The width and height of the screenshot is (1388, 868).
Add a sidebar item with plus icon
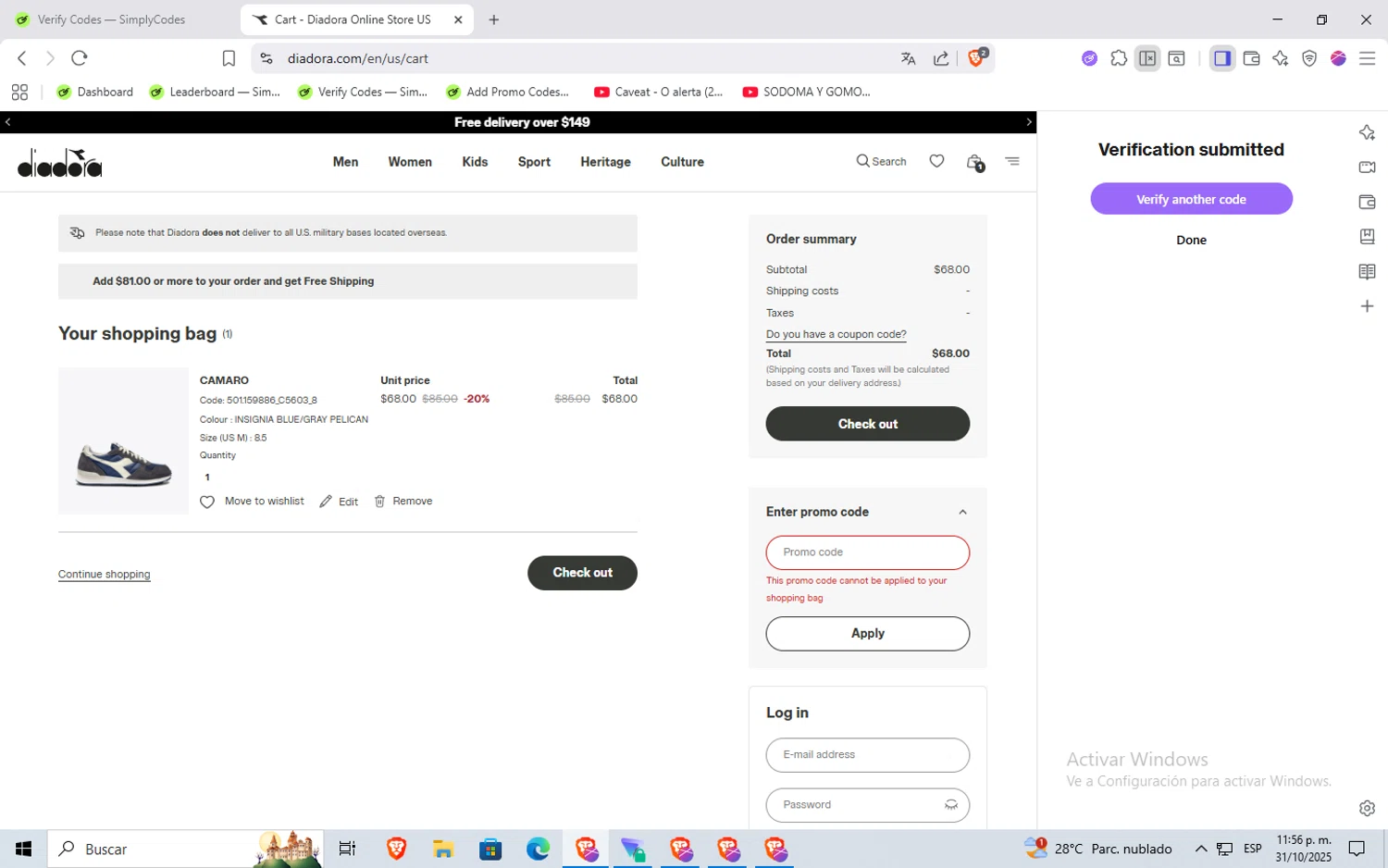(x=1367, y=306)
